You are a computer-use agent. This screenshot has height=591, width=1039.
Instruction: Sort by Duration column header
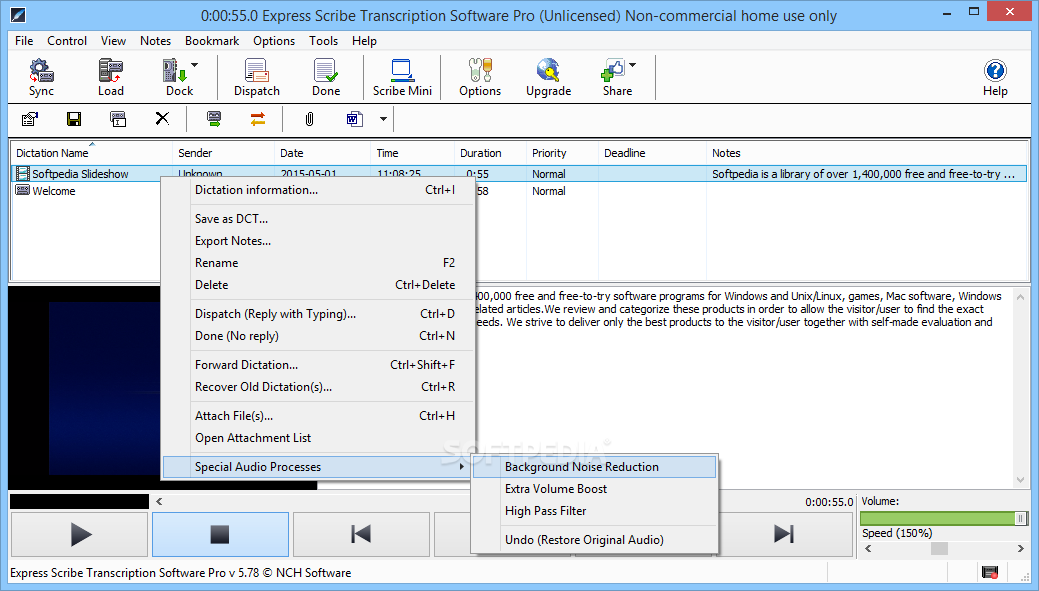pos(490,152)
